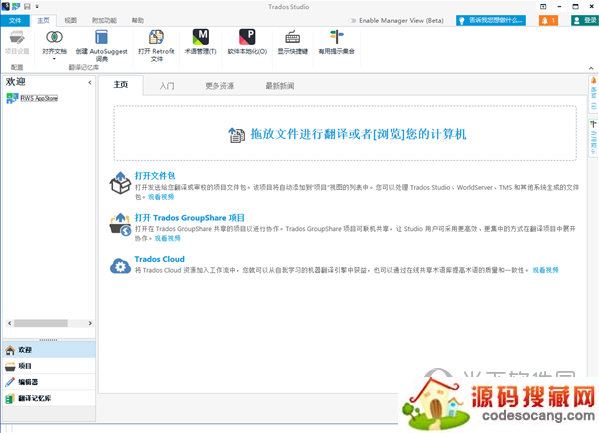Open the 有用提示 side tab on right edge
Image resolution: width=599 pixels, height=433 pixels.
(x=593, y=138)
